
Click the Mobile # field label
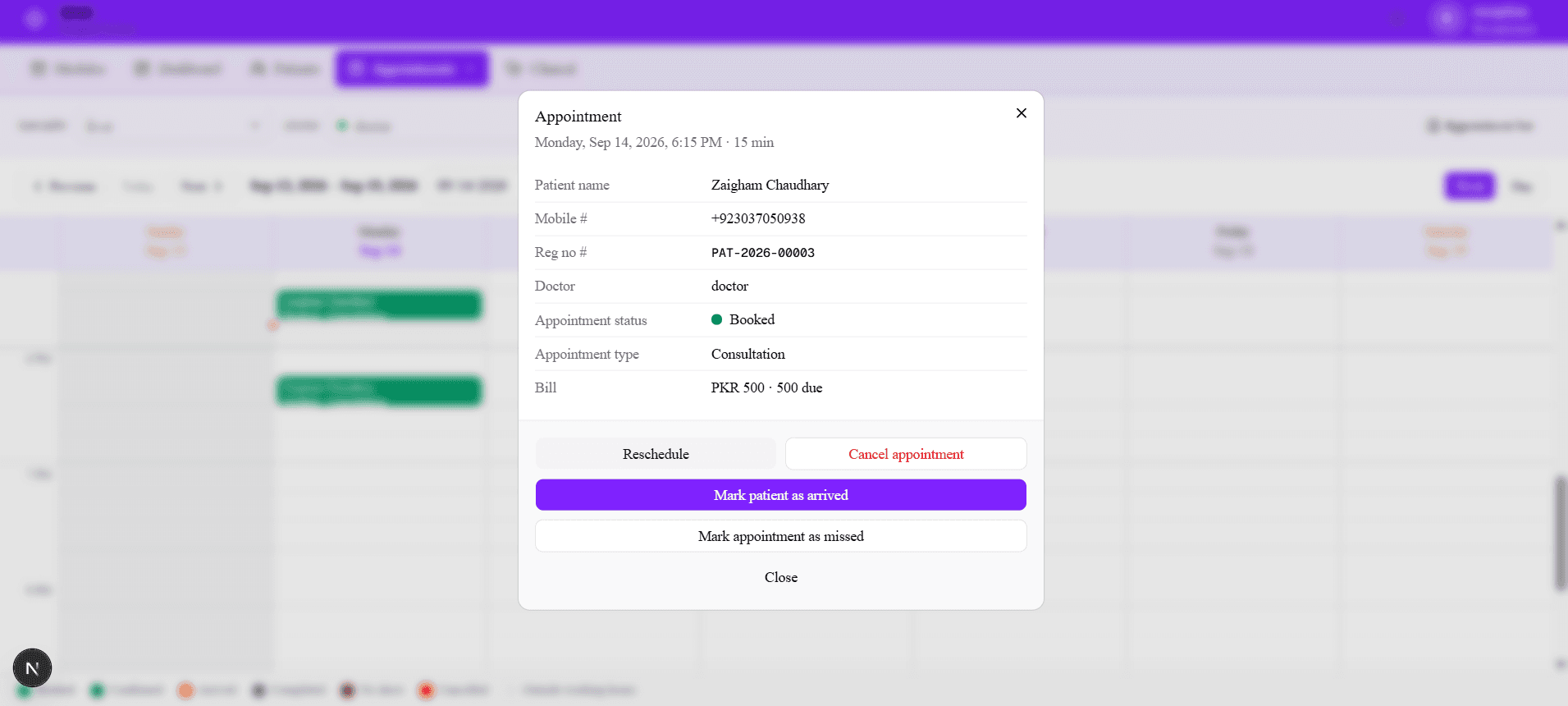coord(561,218)
